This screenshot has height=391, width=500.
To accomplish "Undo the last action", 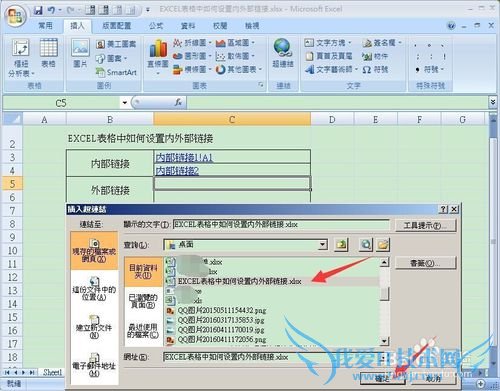I will [x=51, y=10].
